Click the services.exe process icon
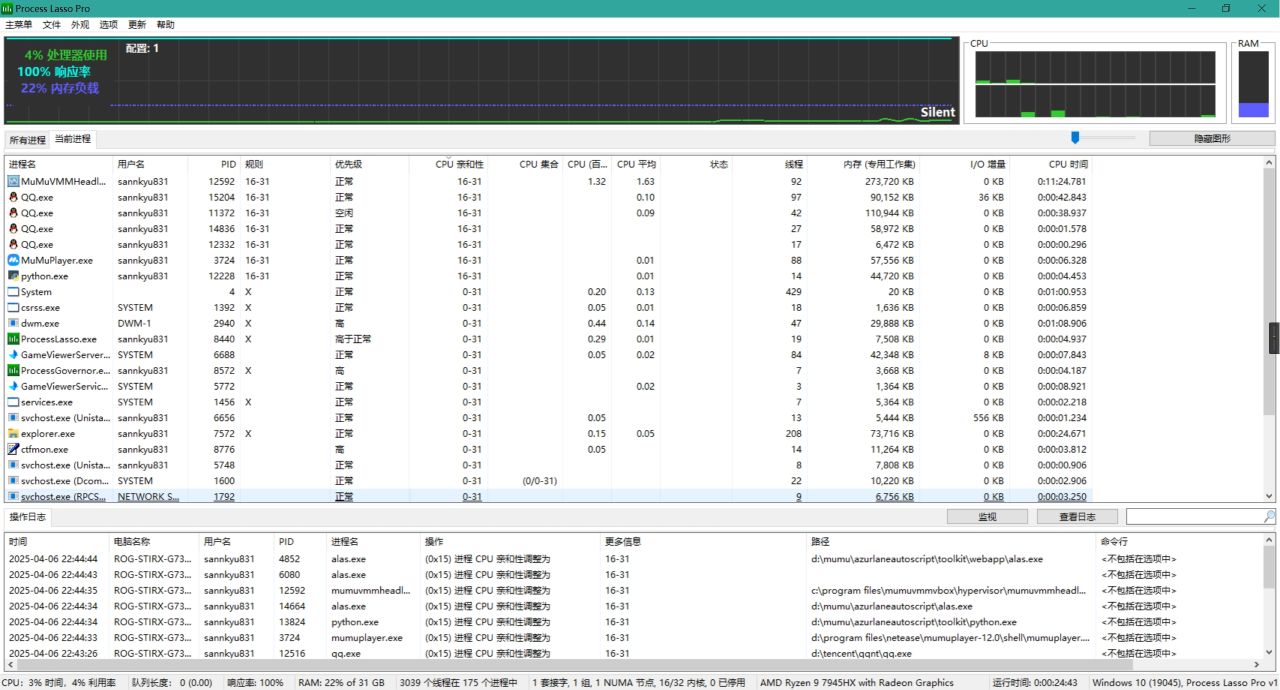1280x690 pixels. (13, 402)
